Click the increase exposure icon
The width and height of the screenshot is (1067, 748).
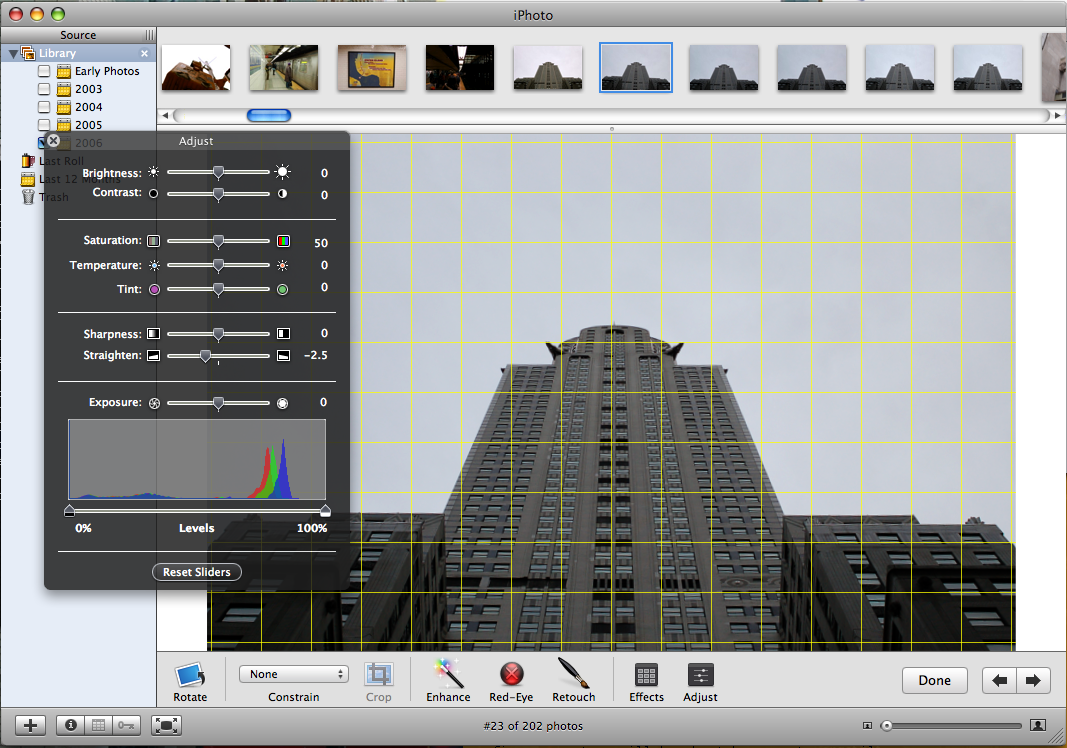(282, 403)
